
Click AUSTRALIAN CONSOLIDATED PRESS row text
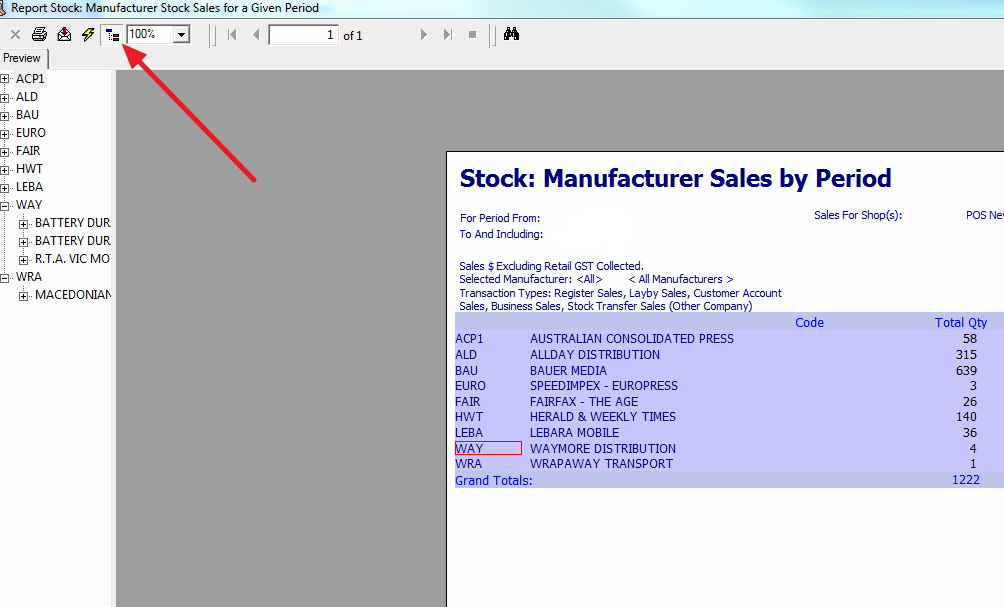point(632,339)
